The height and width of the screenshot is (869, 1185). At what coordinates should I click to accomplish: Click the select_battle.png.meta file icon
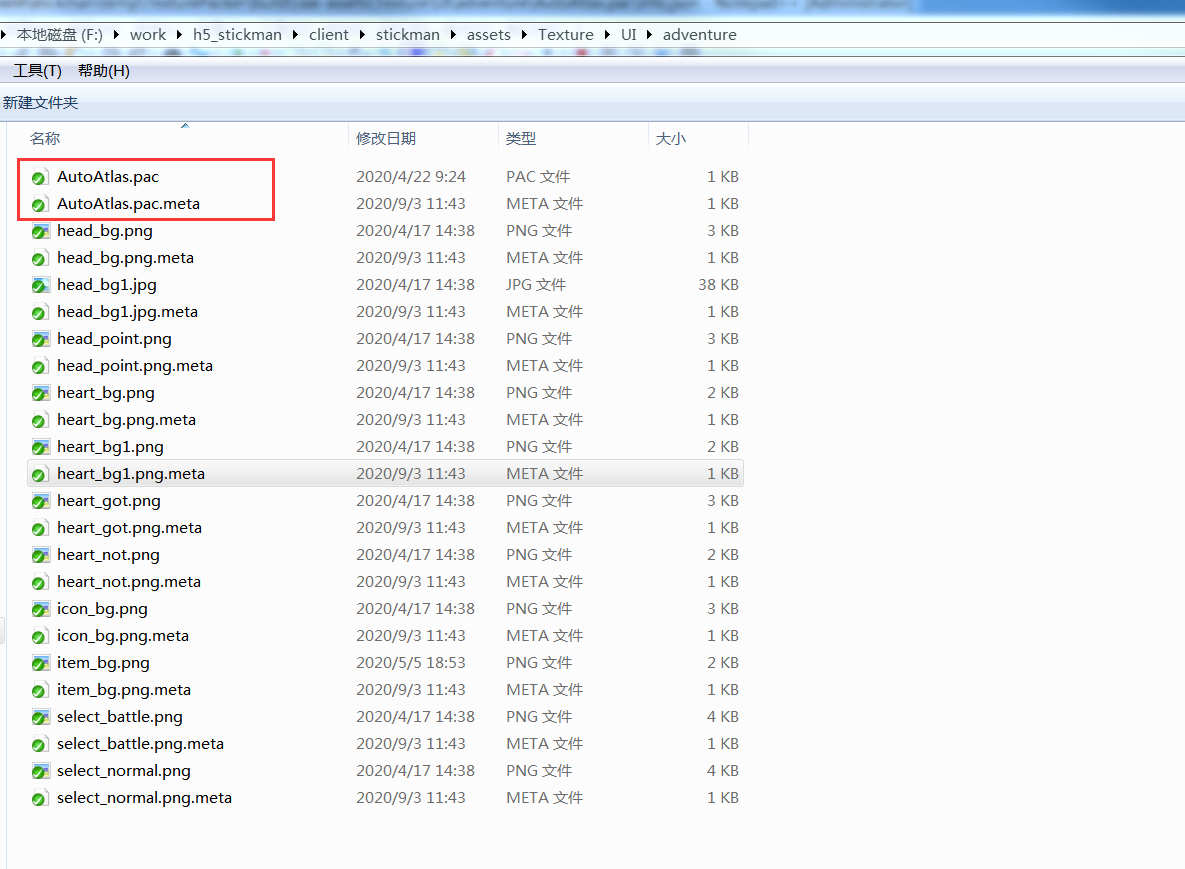coord(40,745)
